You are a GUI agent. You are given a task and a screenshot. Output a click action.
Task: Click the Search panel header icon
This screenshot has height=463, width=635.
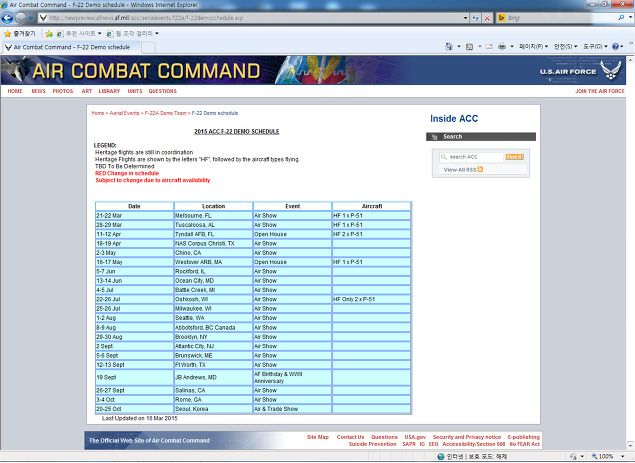click(x=435, y=137)
